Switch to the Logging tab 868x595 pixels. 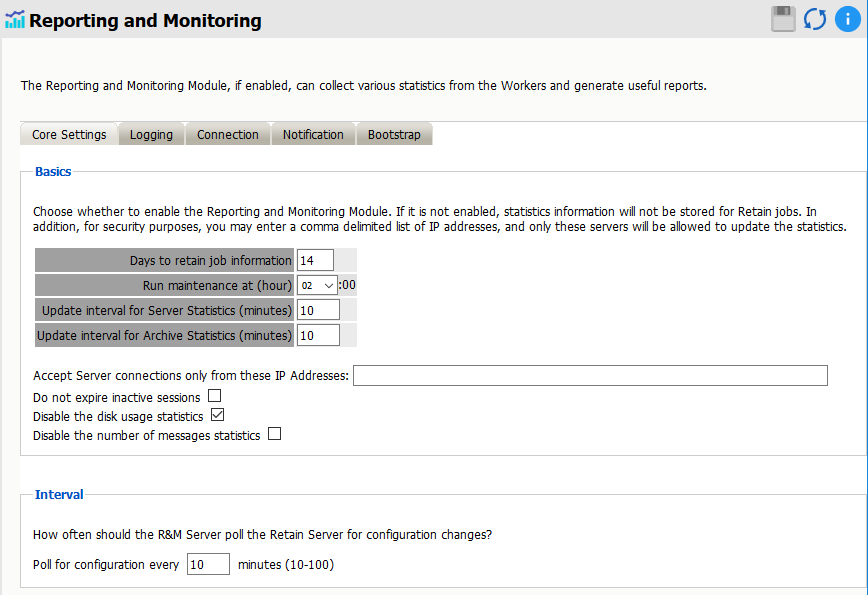(x=151, y=135)
